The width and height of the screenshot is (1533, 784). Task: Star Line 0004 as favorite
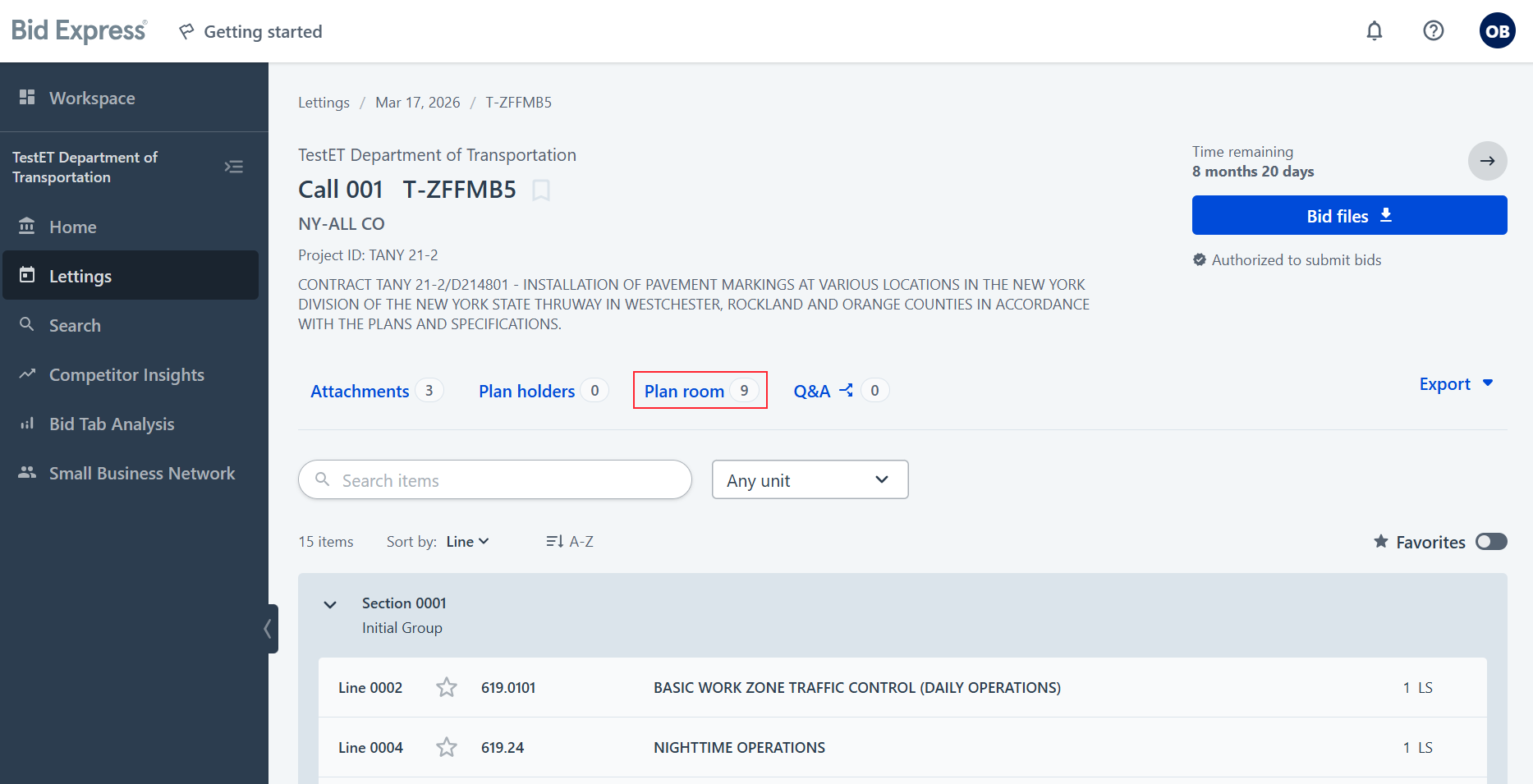point(447,747)
